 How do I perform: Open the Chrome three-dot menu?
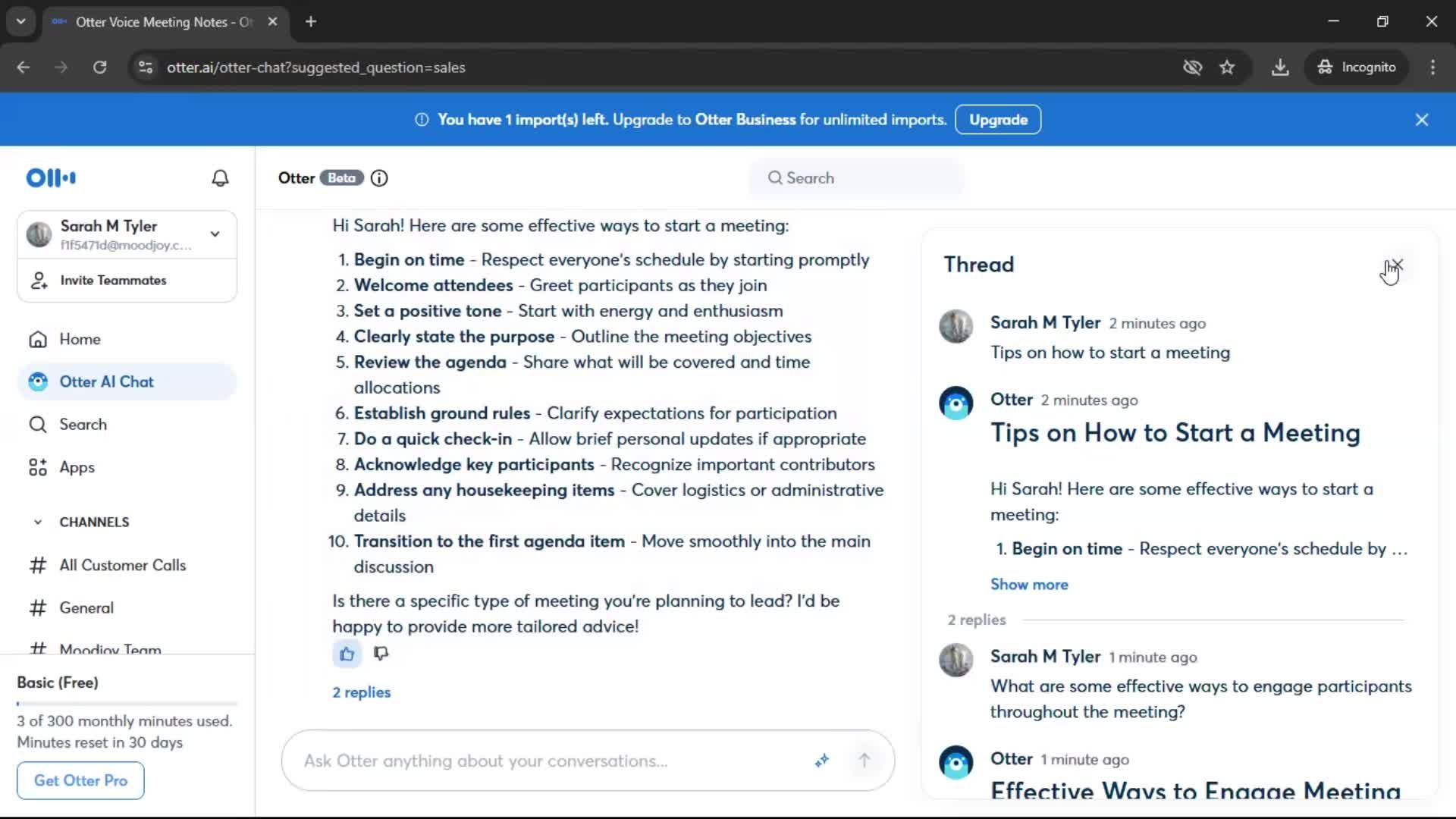tap(1432, 67)
